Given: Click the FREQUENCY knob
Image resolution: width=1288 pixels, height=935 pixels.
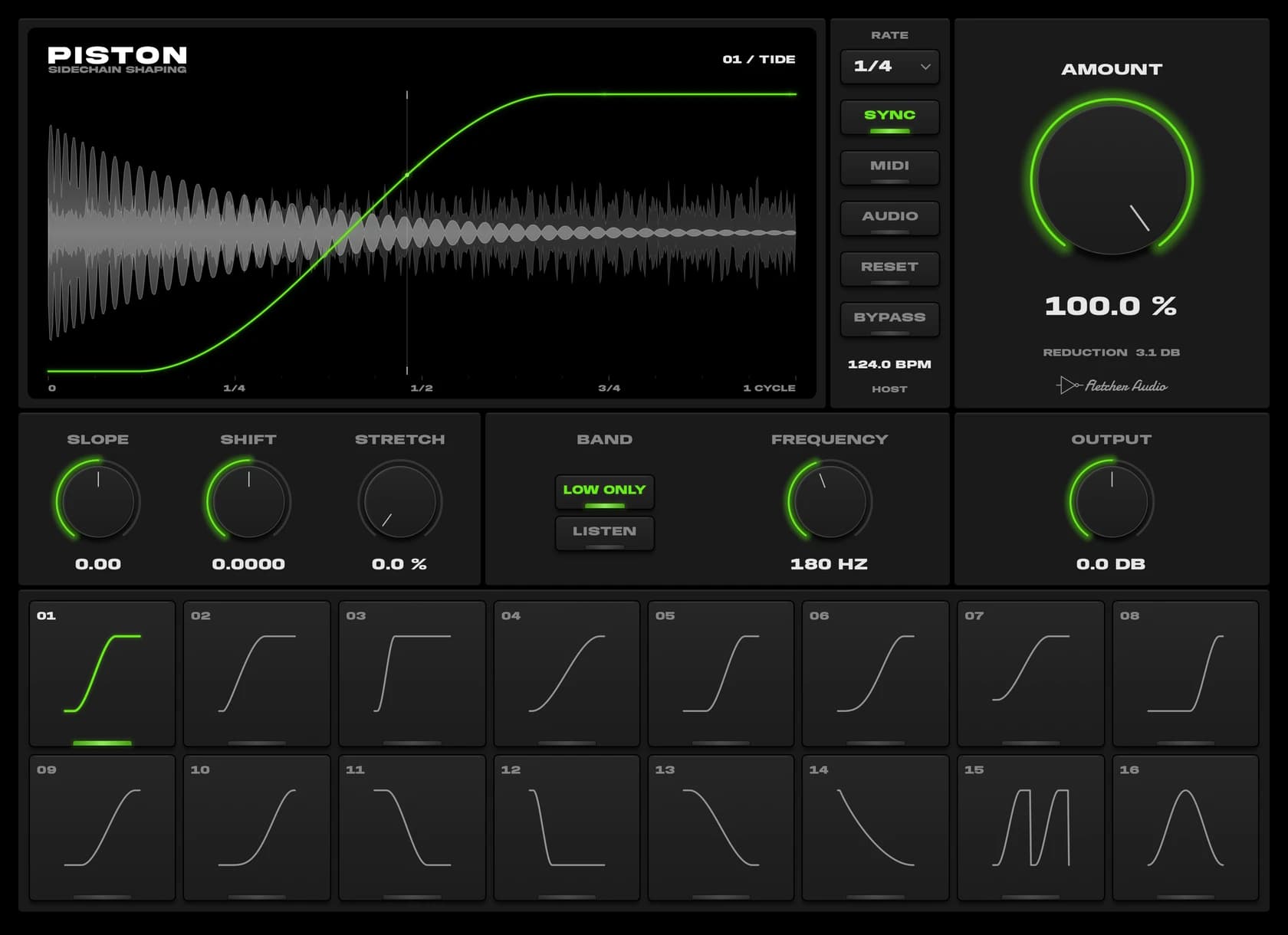Looking at the screenshot, I should pos(830,501).
